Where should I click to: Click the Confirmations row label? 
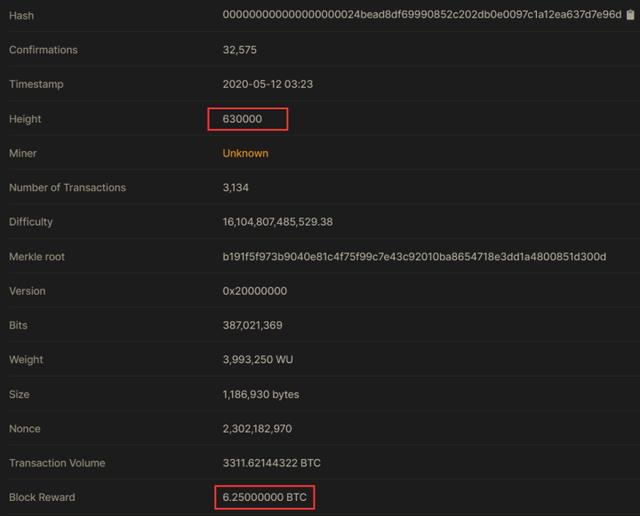43,50
